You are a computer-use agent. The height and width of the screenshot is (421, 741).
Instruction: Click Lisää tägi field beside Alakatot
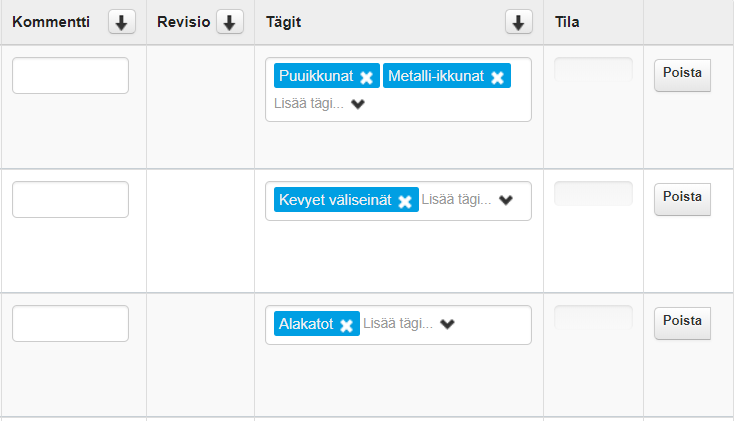point(397,324)
